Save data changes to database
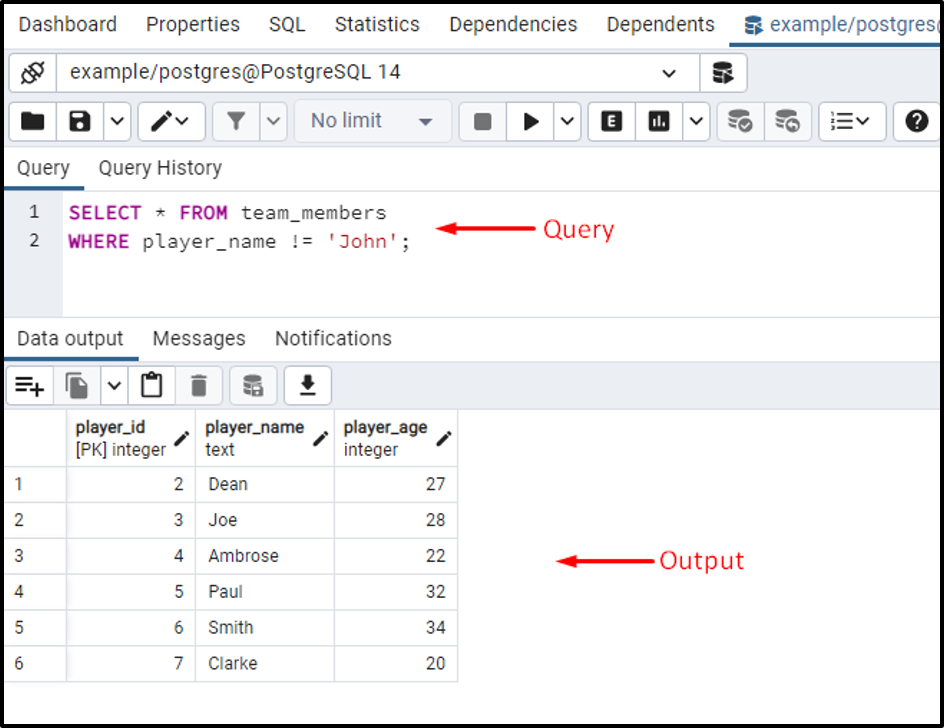Image resolution: width=944 pixels, height=728 pixels. (x=251, y=385)
